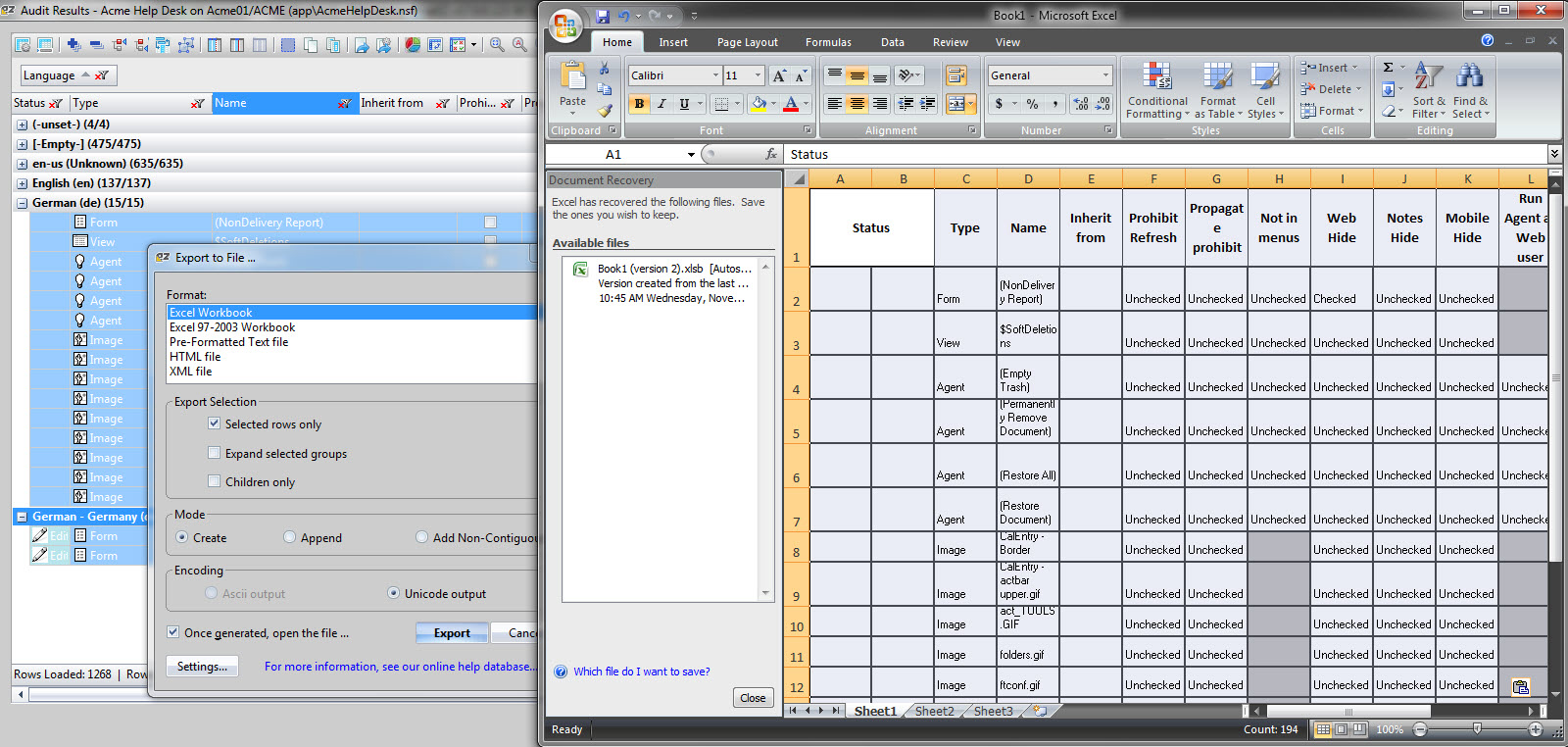Toggle Italic formatting in Excel ribbon
1568x747 pixels.
(661, 103)
